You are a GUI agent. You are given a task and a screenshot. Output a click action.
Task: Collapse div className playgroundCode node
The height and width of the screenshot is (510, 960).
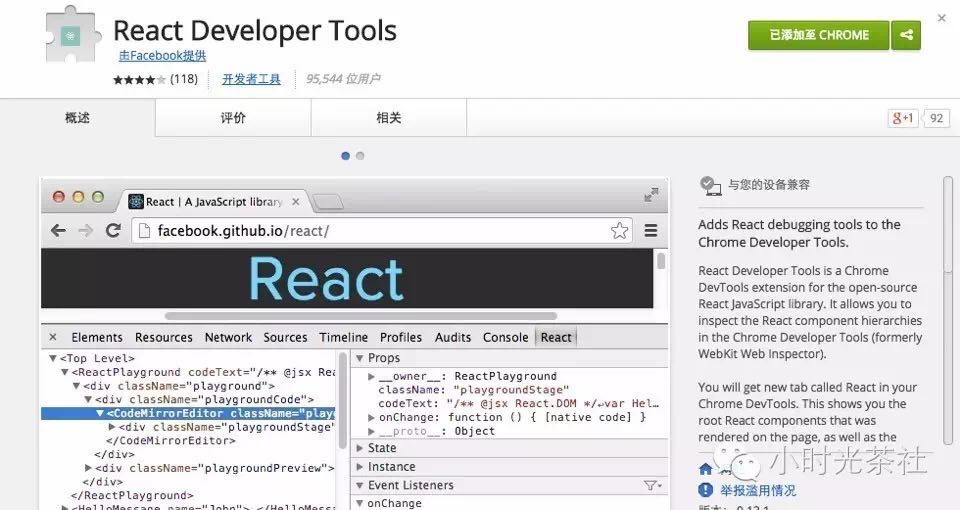coord(88,400)
